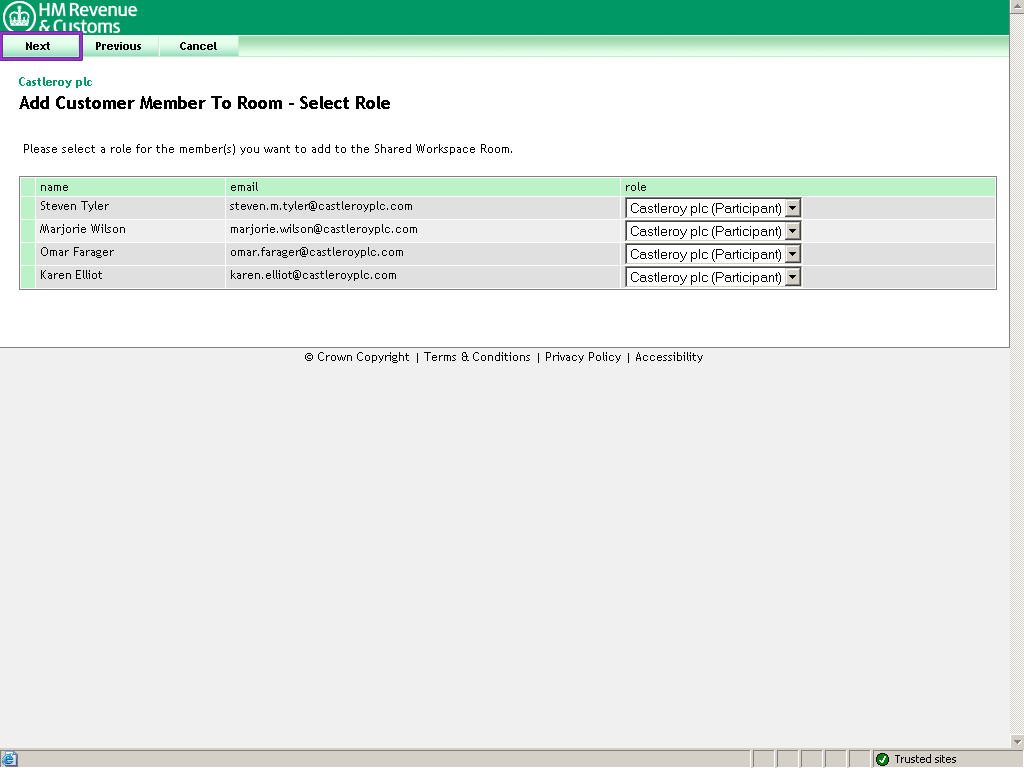Select Steven Tyler's email address cell
1024x768 pixels.
(321, 207)
